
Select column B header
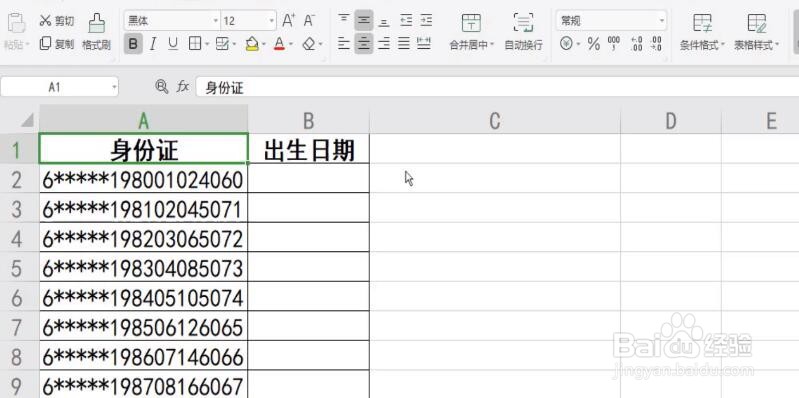pos(309,121)
